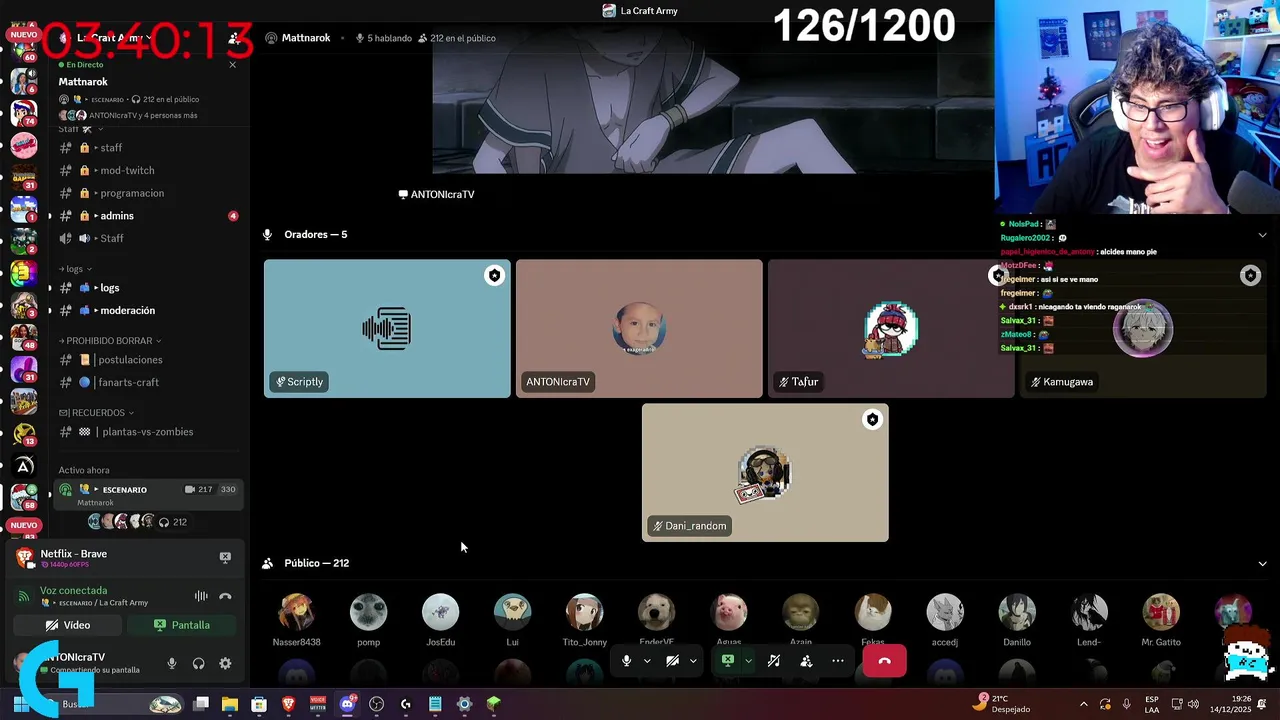Open camera options arrow in control bar

coord(693,661)
